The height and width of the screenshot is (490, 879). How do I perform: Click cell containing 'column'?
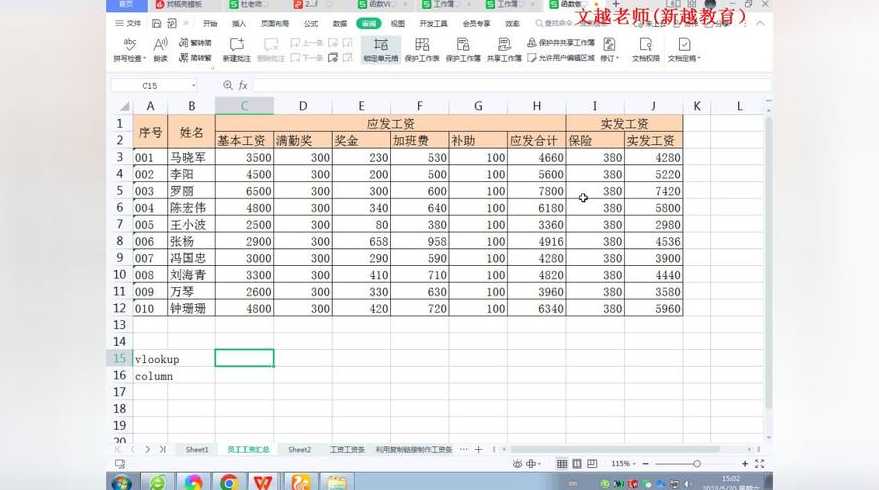(150, 376)
